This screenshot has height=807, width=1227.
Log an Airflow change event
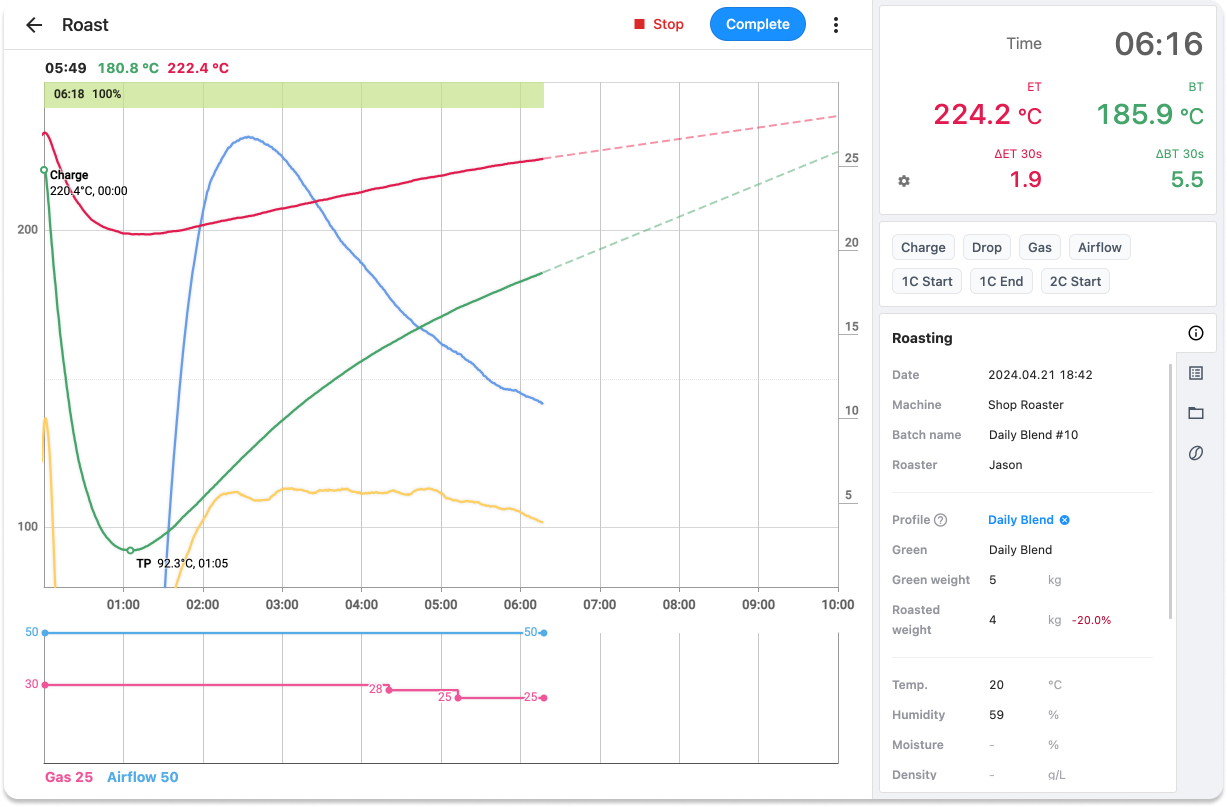(x=1100, y=247)
